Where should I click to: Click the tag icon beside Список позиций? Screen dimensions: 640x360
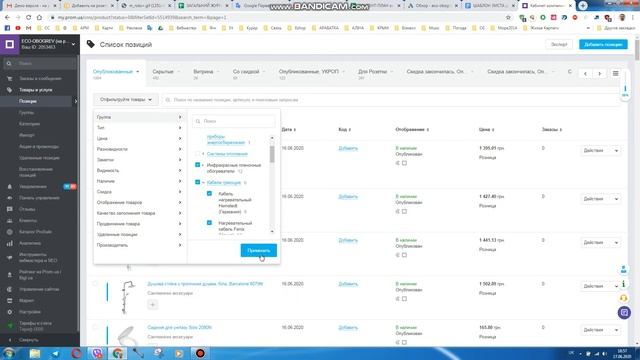(x=91, y=44)
